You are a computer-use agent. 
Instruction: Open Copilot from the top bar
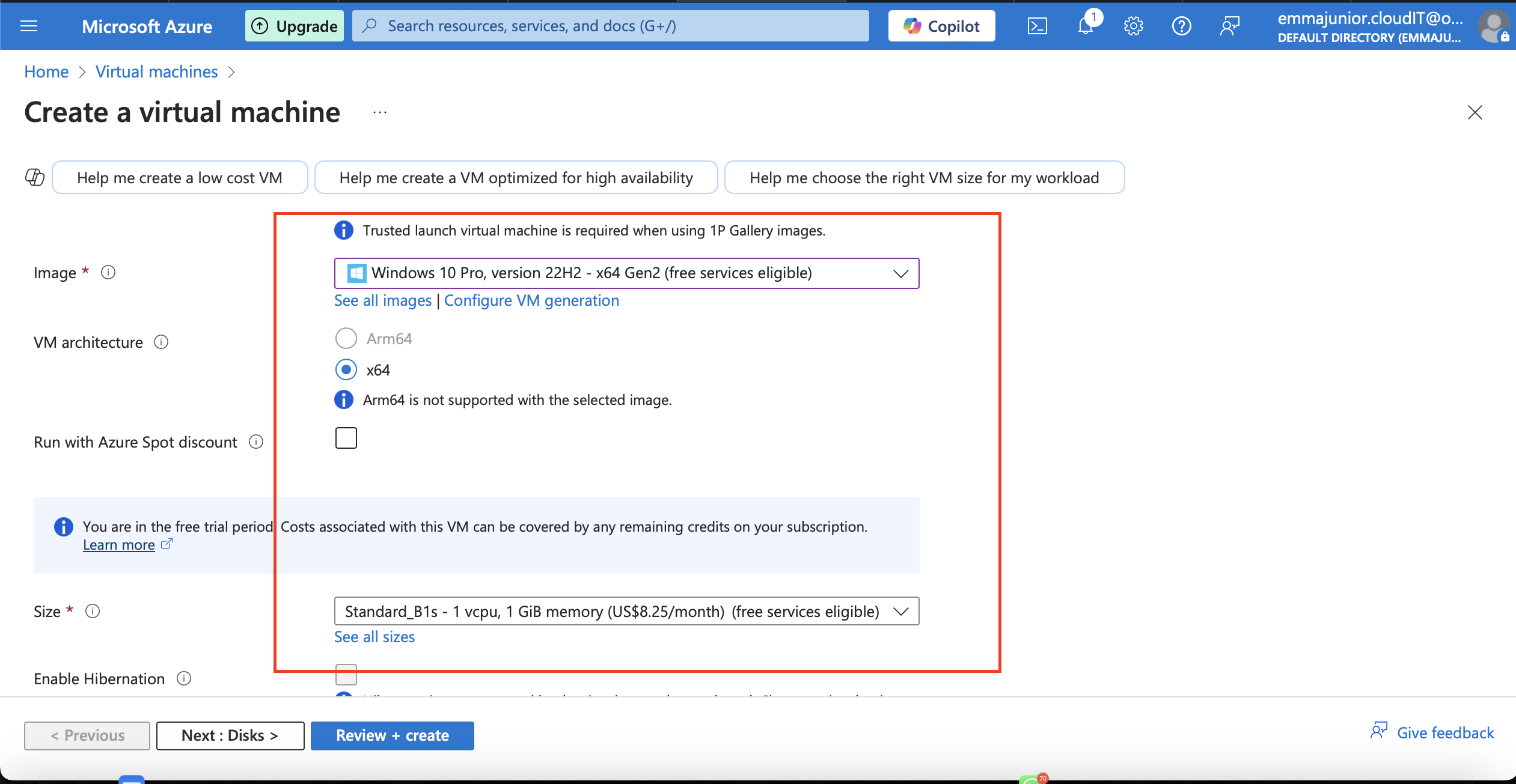point(941,26)
